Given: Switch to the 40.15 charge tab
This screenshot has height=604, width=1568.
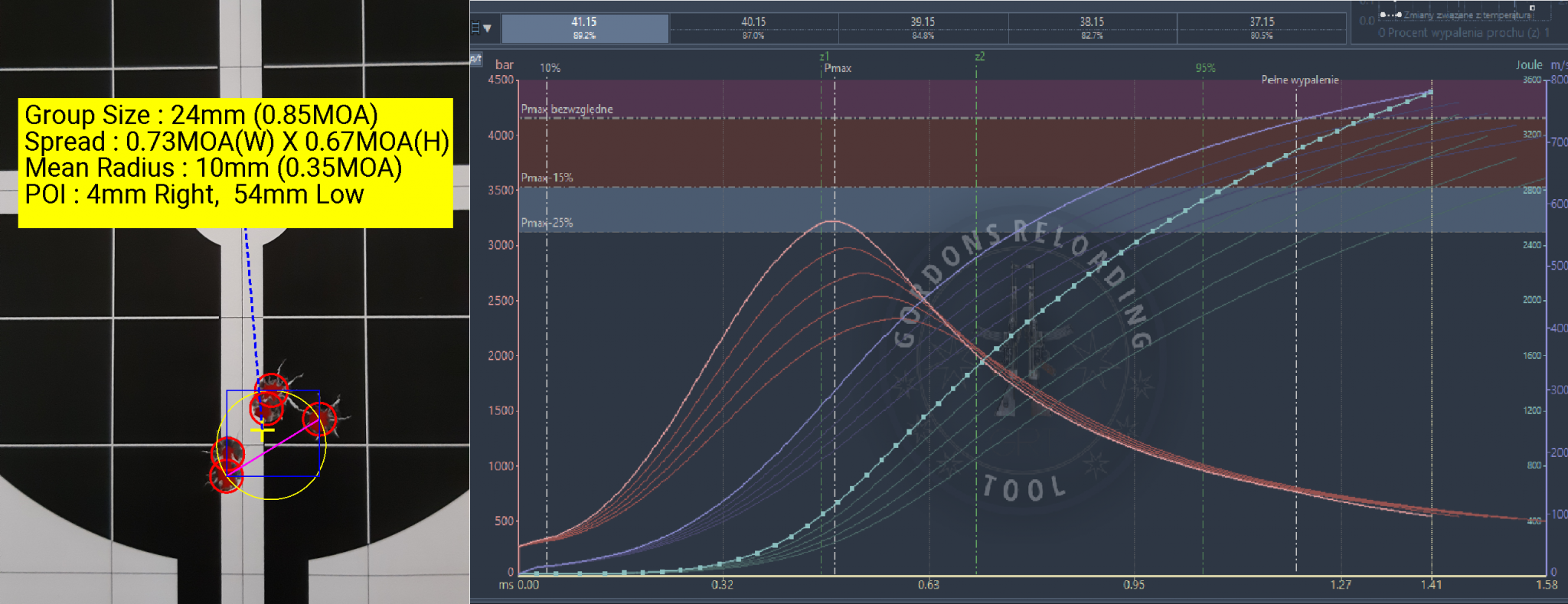Looking at the screenshot, I should point(753,28).
